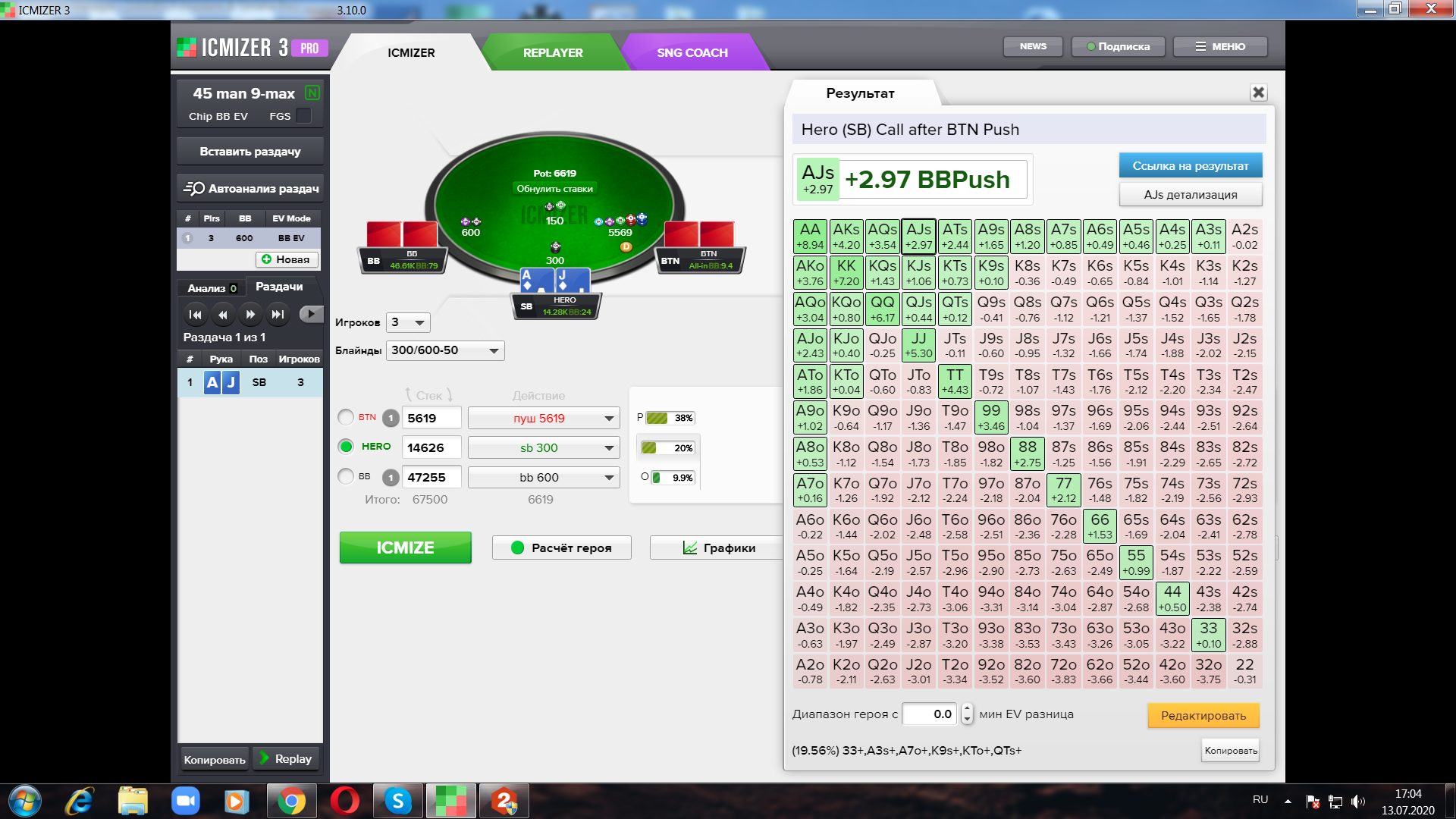Jump to the last hand

tap(278, 314)
